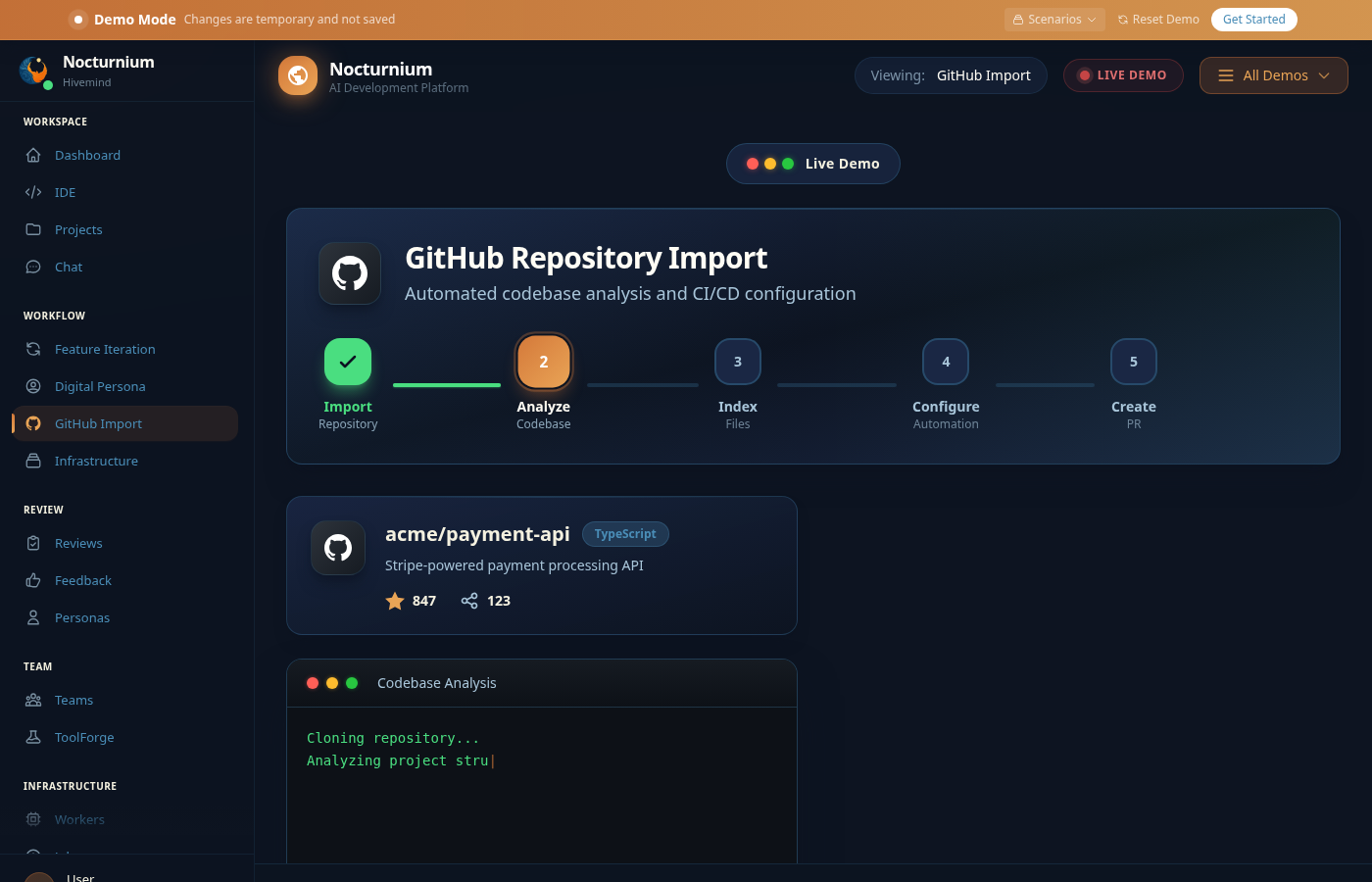The height and width of the screenshot is (882, 1372).
Task: Navigate to Teams page
Action: pos(125,700)
